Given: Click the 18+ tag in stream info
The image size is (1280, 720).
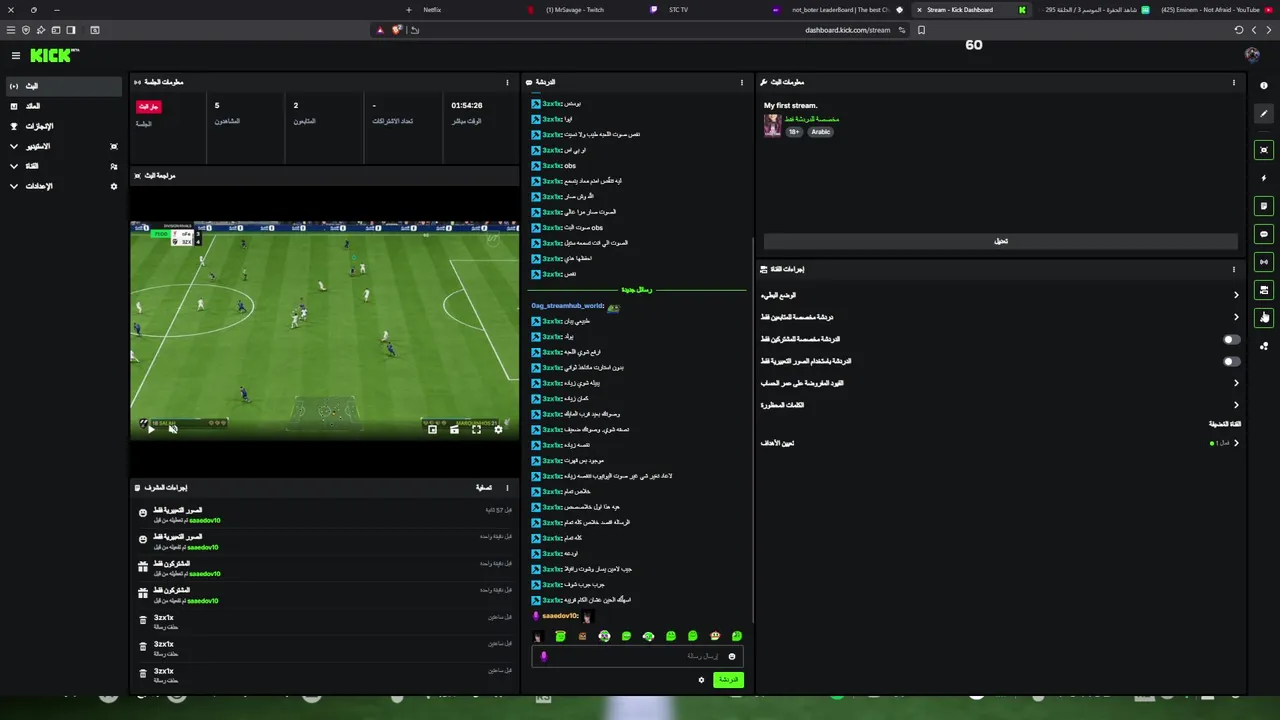Looking at the screenshot, I should point(794,132).
